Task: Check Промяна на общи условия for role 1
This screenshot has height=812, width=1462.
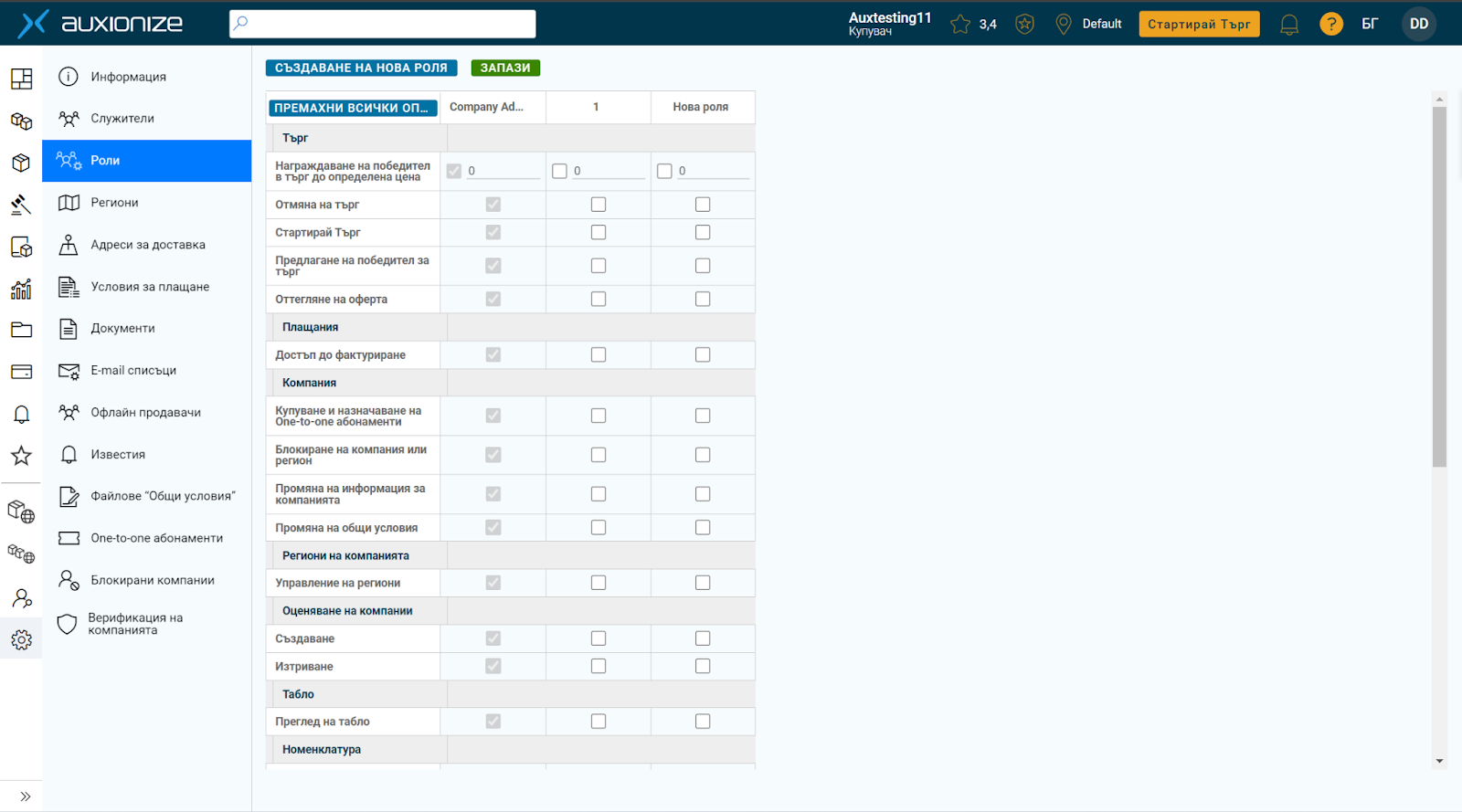Action: point(599,527)
